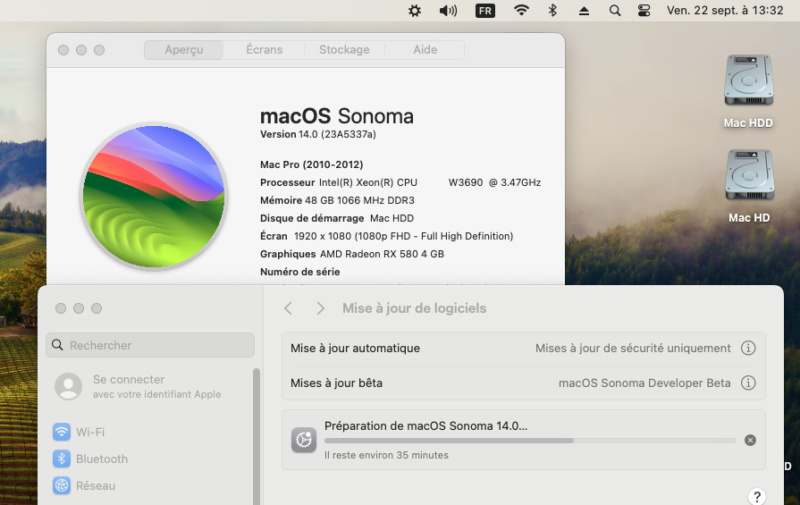Click the update preparation progress bar
The image size is (800, 505).
pyautogui.click(x=530, y=440)
